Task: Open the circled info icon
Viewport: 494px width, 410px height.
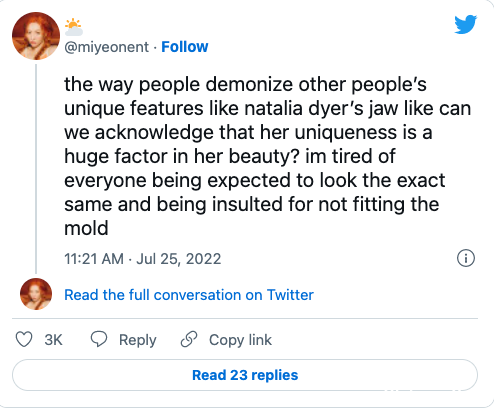Action: (466, 258)
